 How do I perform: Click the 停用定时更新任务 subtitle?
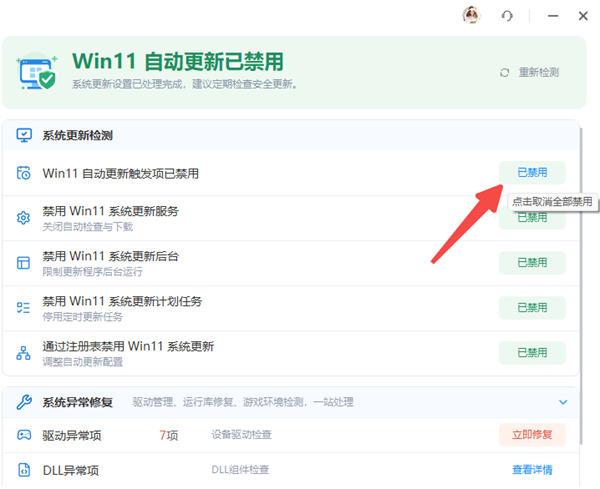82,317
